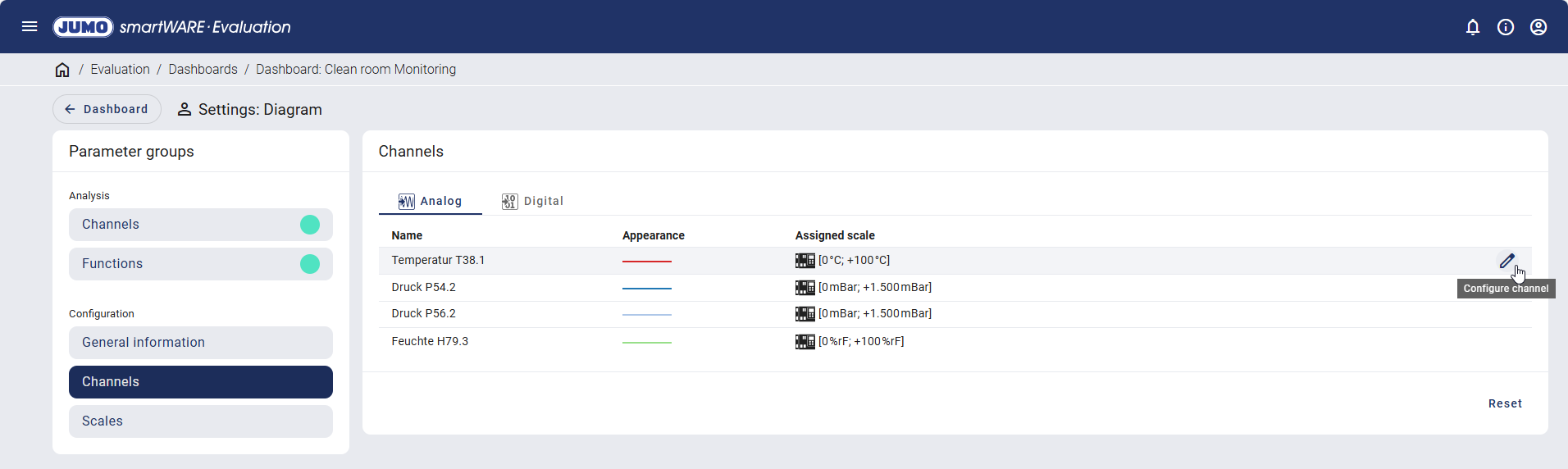Toggle green indicator on Analysis Channels
1568x469 pixels.
(x=310, y=225)
